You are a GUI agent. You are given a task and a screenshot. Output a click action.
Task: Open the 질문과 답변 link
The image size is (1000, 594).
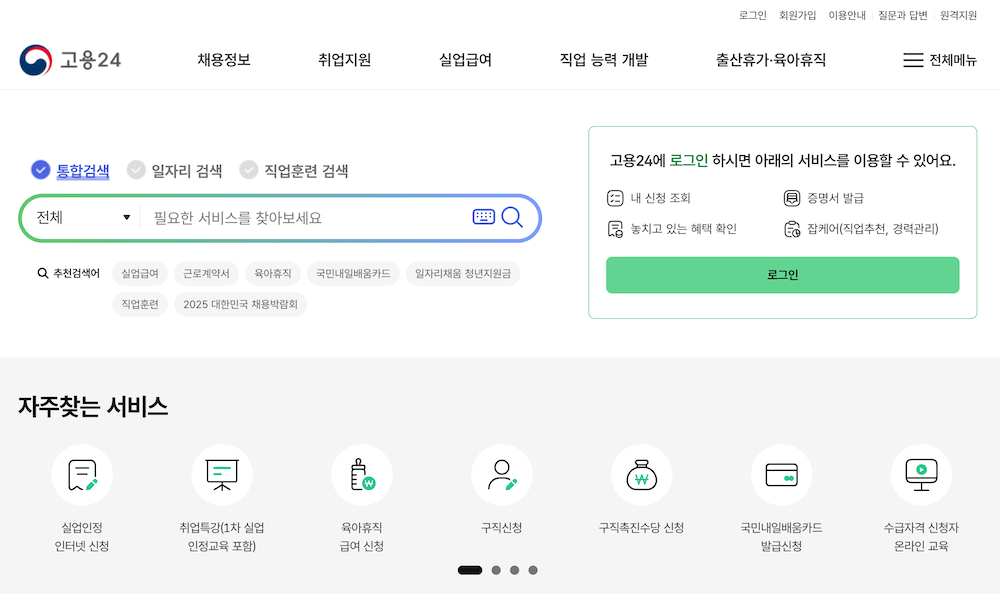(902, 15)
